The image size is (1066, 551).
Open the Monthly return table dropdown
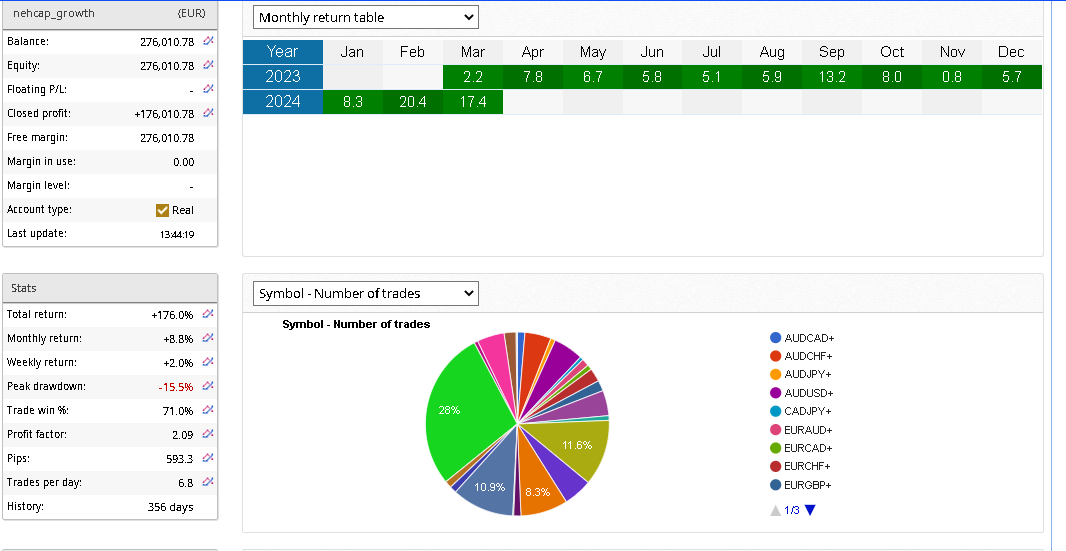365,17
